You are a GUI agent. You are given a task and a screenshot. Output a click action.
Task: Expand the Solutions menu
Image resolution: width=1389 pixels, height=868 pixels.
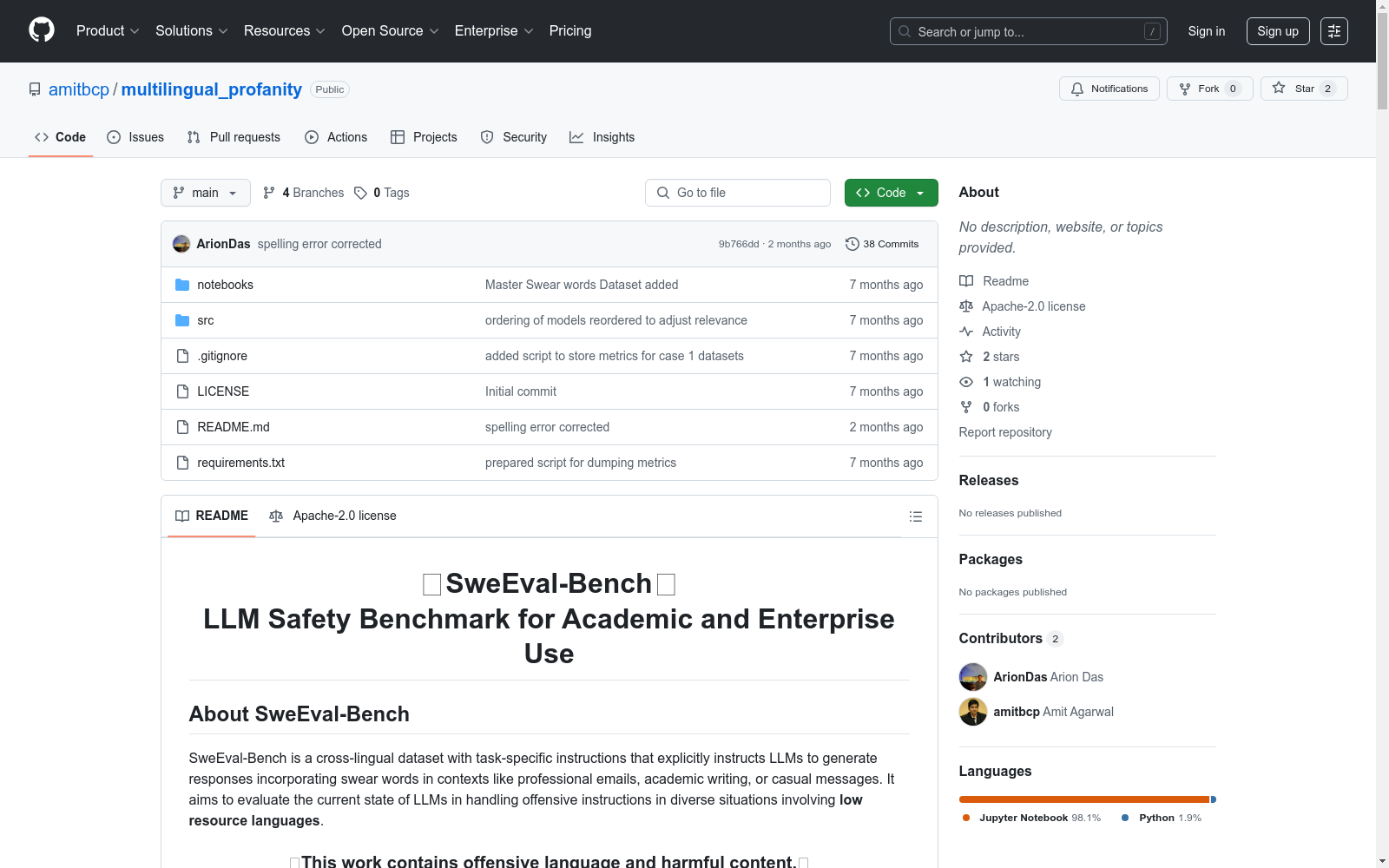point(192,31)
